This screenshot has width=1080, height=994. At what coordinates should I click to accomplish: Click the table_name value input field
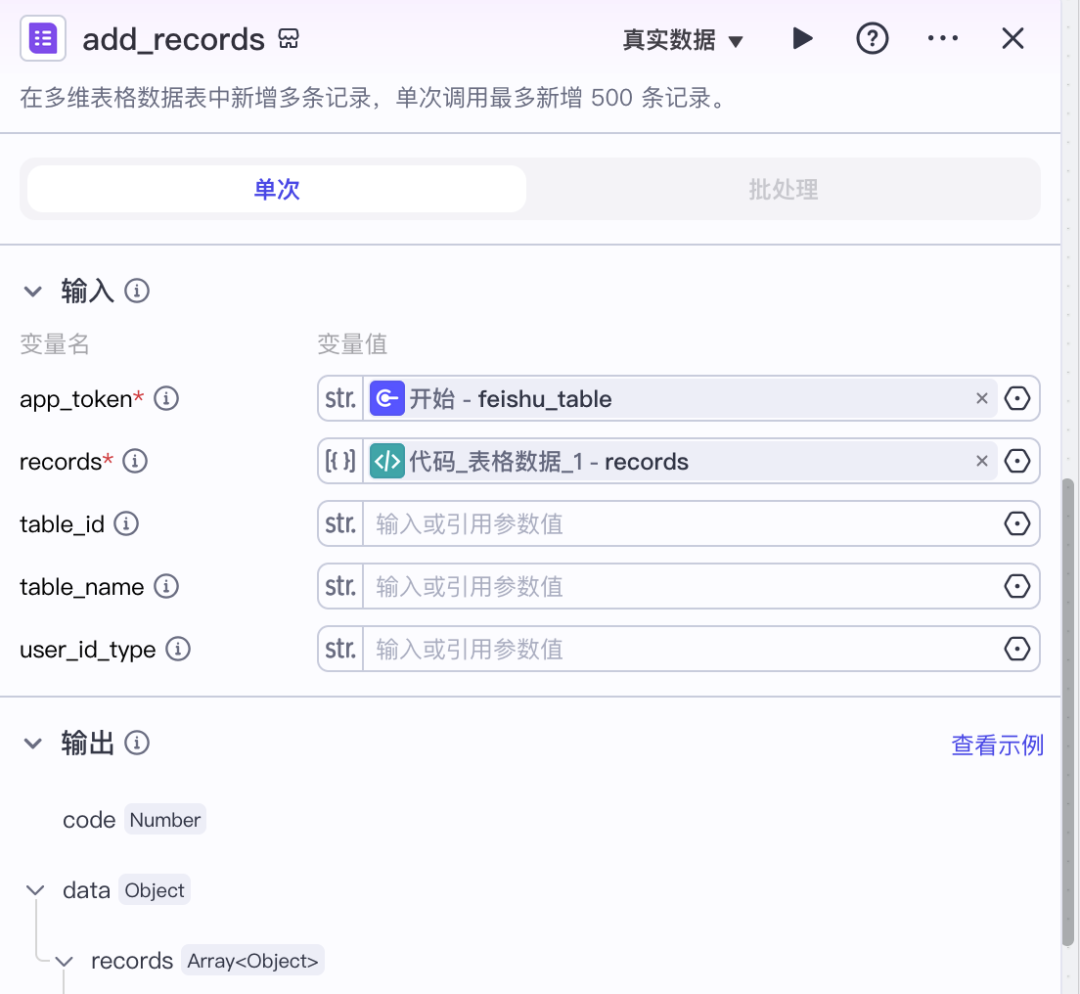[681, 586]
